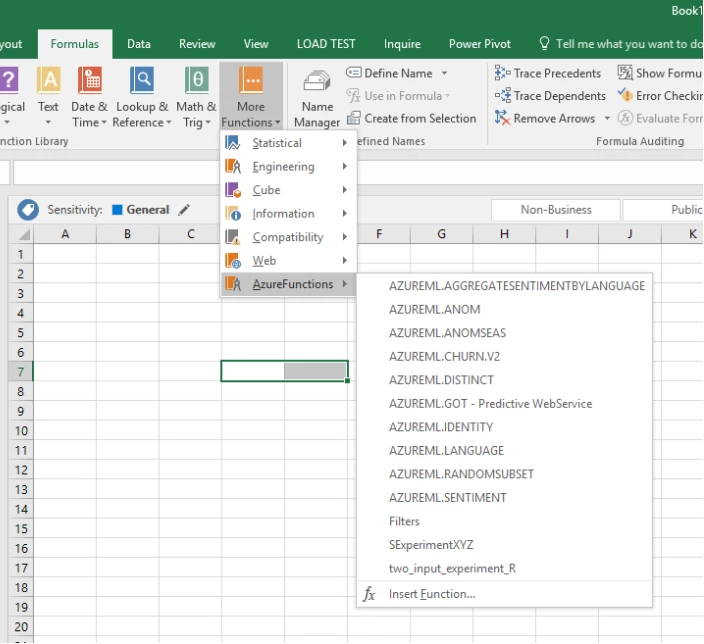
Task: Expand the Engineering submenu arrow
Action: tap(344, 167)
